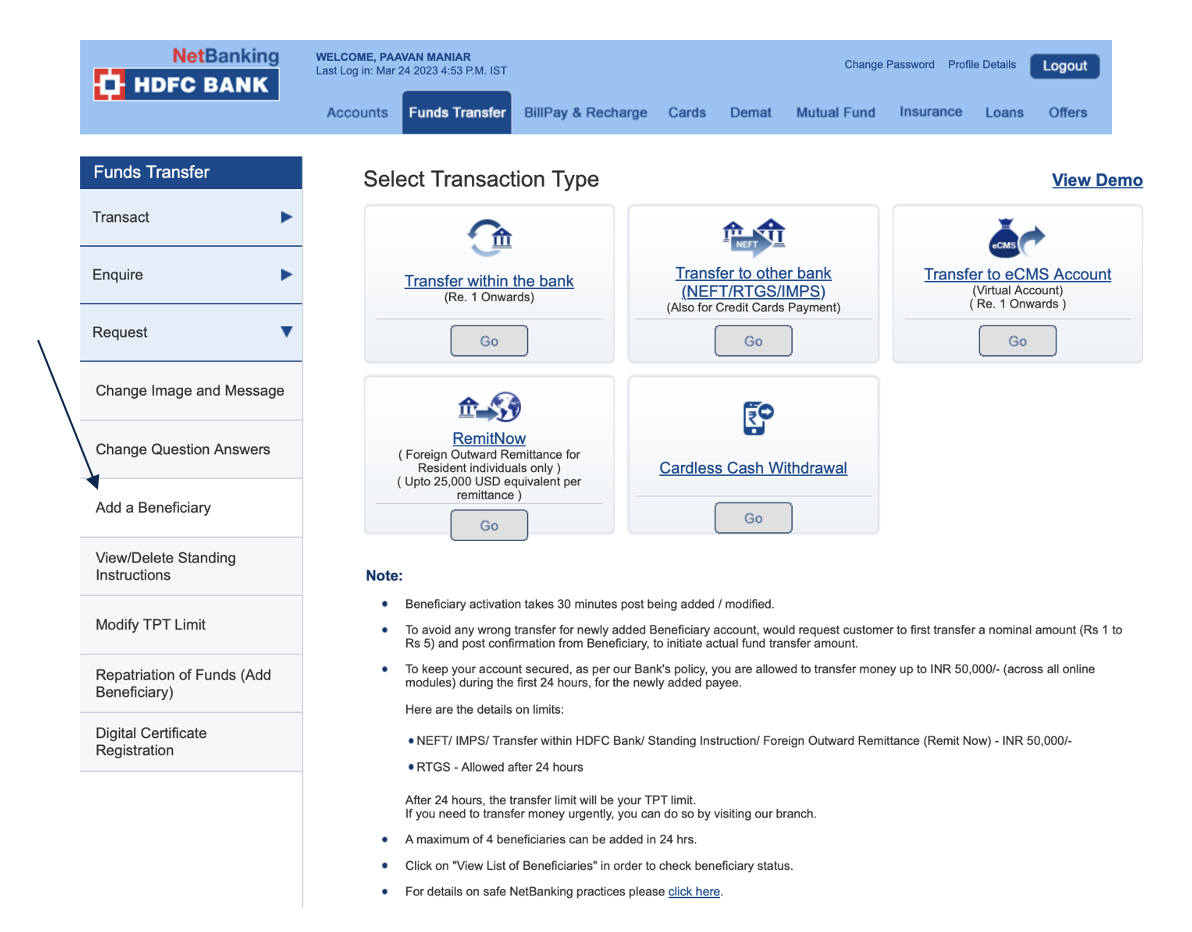Open the Accounts tab
1192x932 pixels.
[x=357, y=113]
